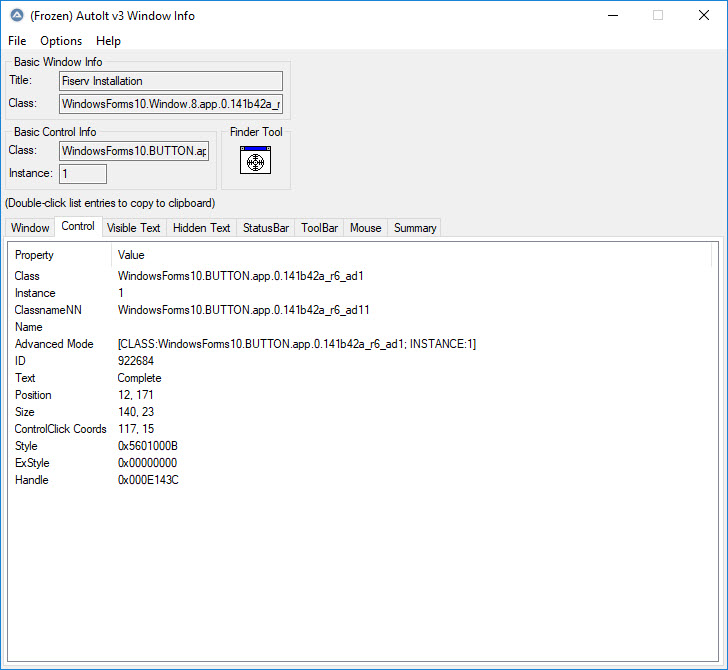Switch to the Window tab
Image resolution: width=728 pixels, height=670 pixels.
pos(30,228)
